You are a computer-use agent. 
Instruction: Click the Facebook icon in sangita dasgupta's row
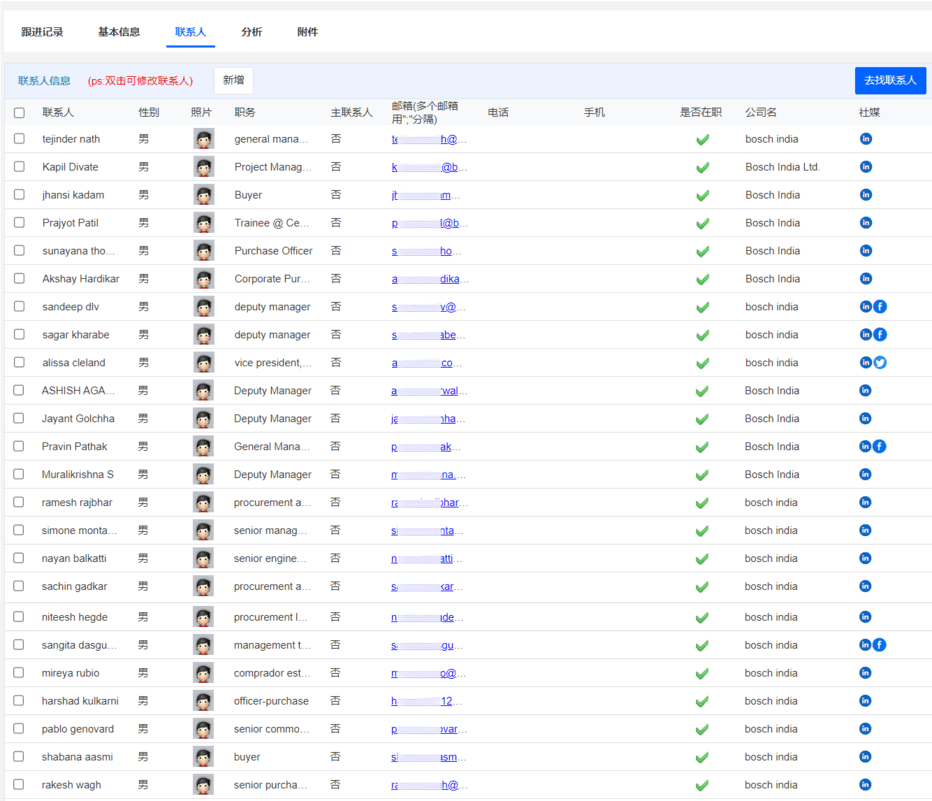click(x=880, y=645)
